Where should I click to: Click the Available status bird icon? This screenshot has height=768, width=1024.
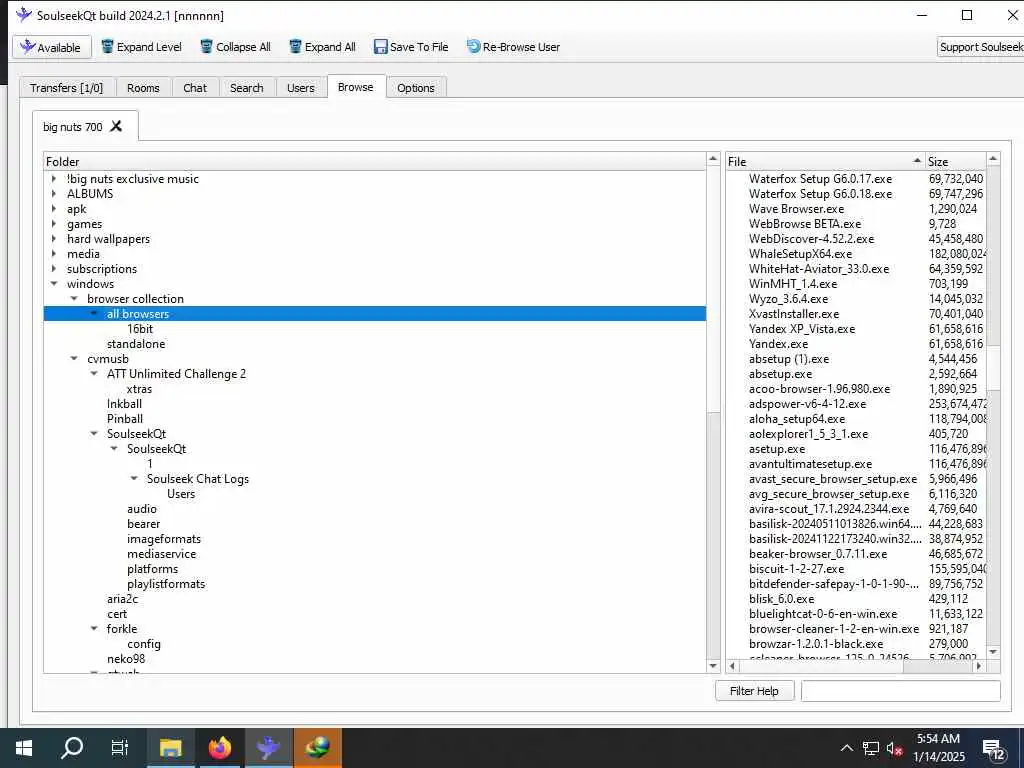pos(27,47)
